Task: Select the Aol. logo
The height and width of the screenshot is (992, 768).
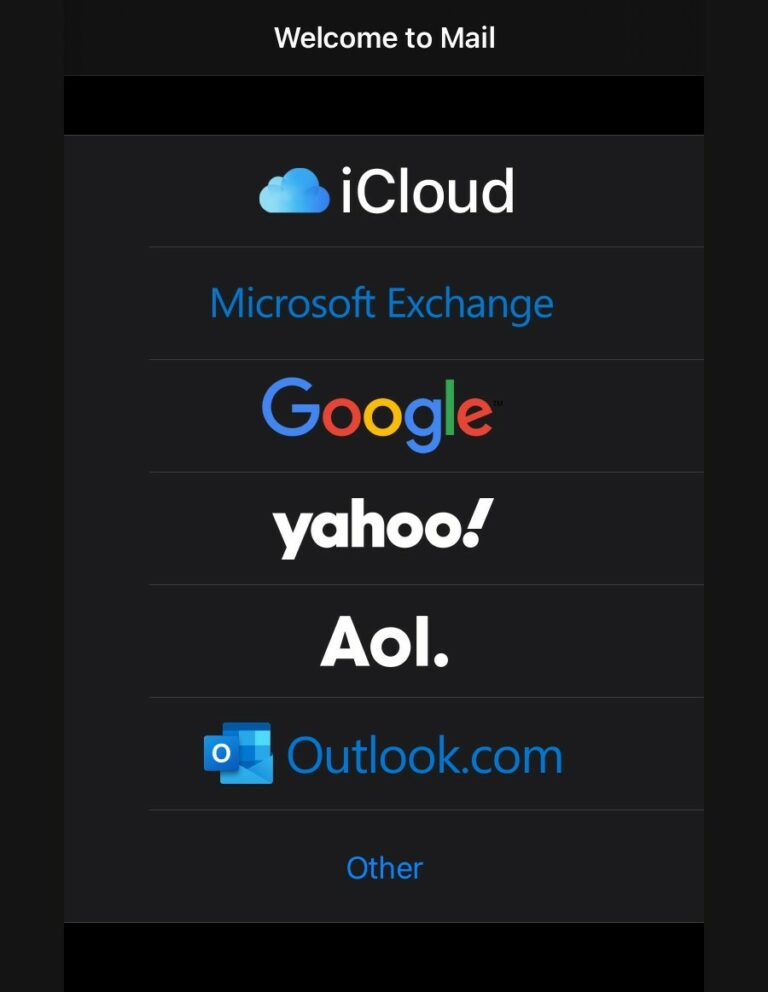Action: pyautogui.click(x=385, y=641)
